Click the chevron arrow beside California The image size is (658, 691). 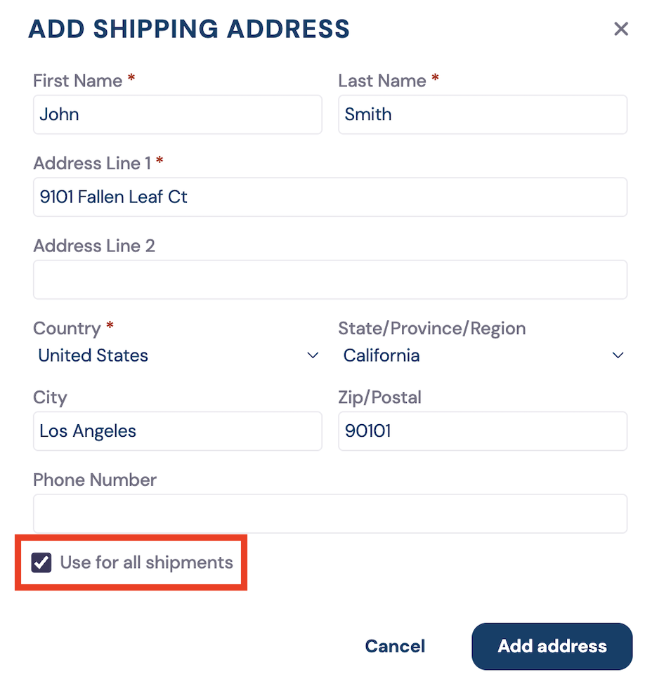tap(618, 356)
